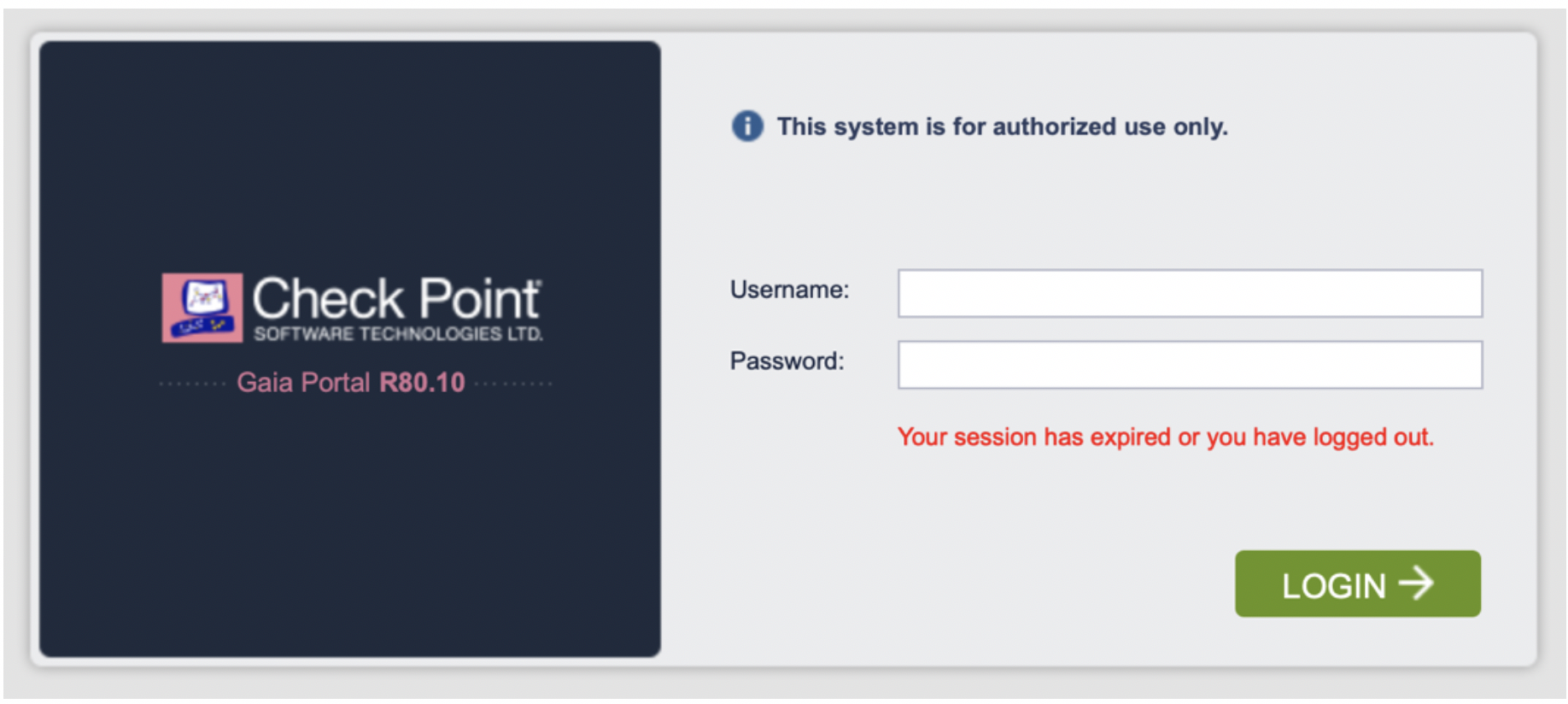Click the blue information icon

pyautogui.click(x=747, y=126)
